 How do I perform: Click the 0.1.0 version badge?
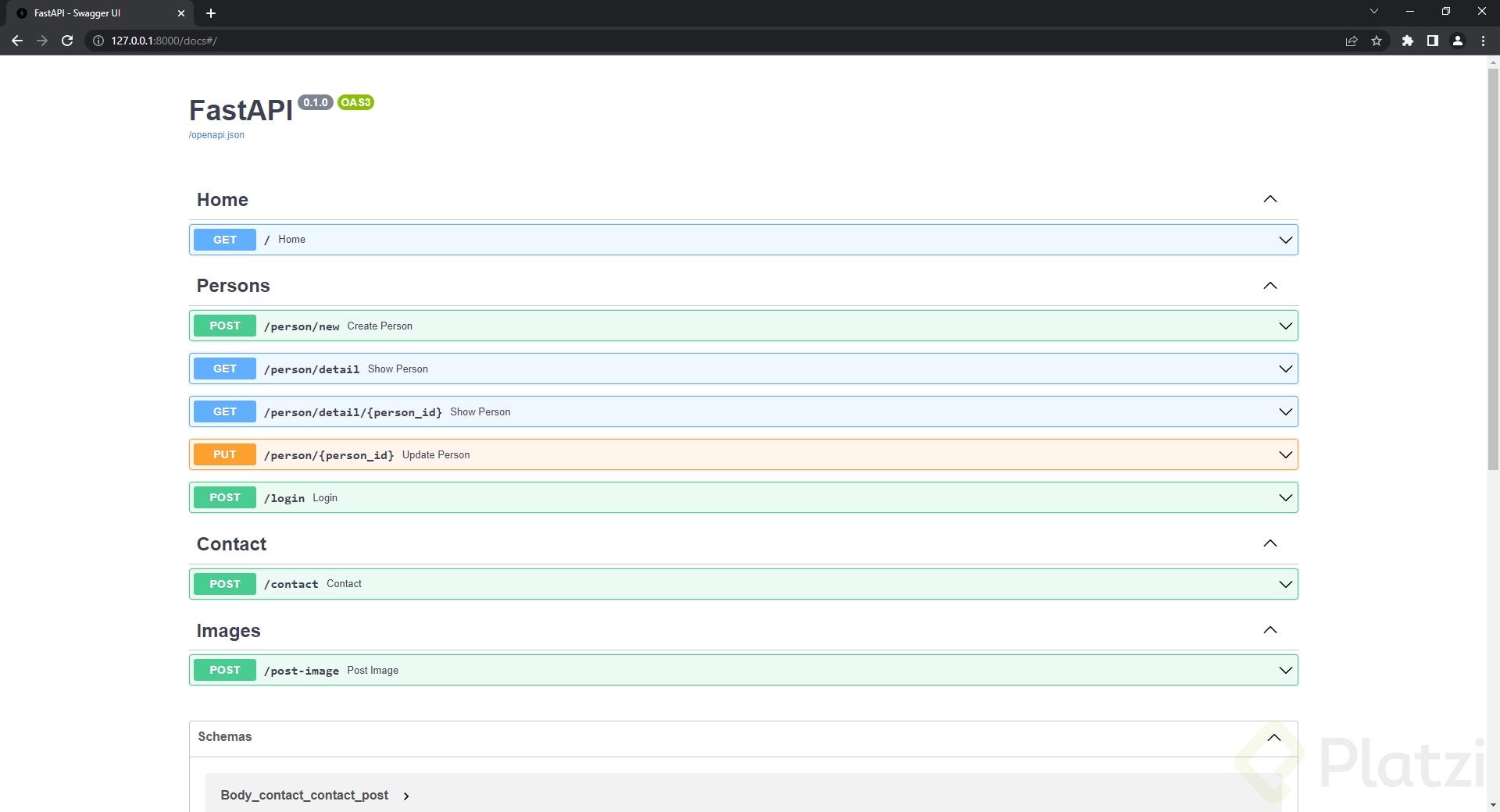pos(316,102)
